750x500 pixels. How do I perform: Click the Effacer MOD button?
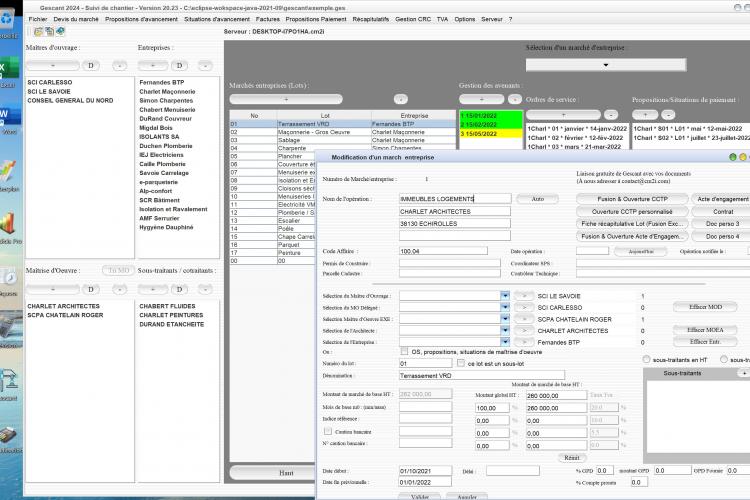(x=706, y=307)
